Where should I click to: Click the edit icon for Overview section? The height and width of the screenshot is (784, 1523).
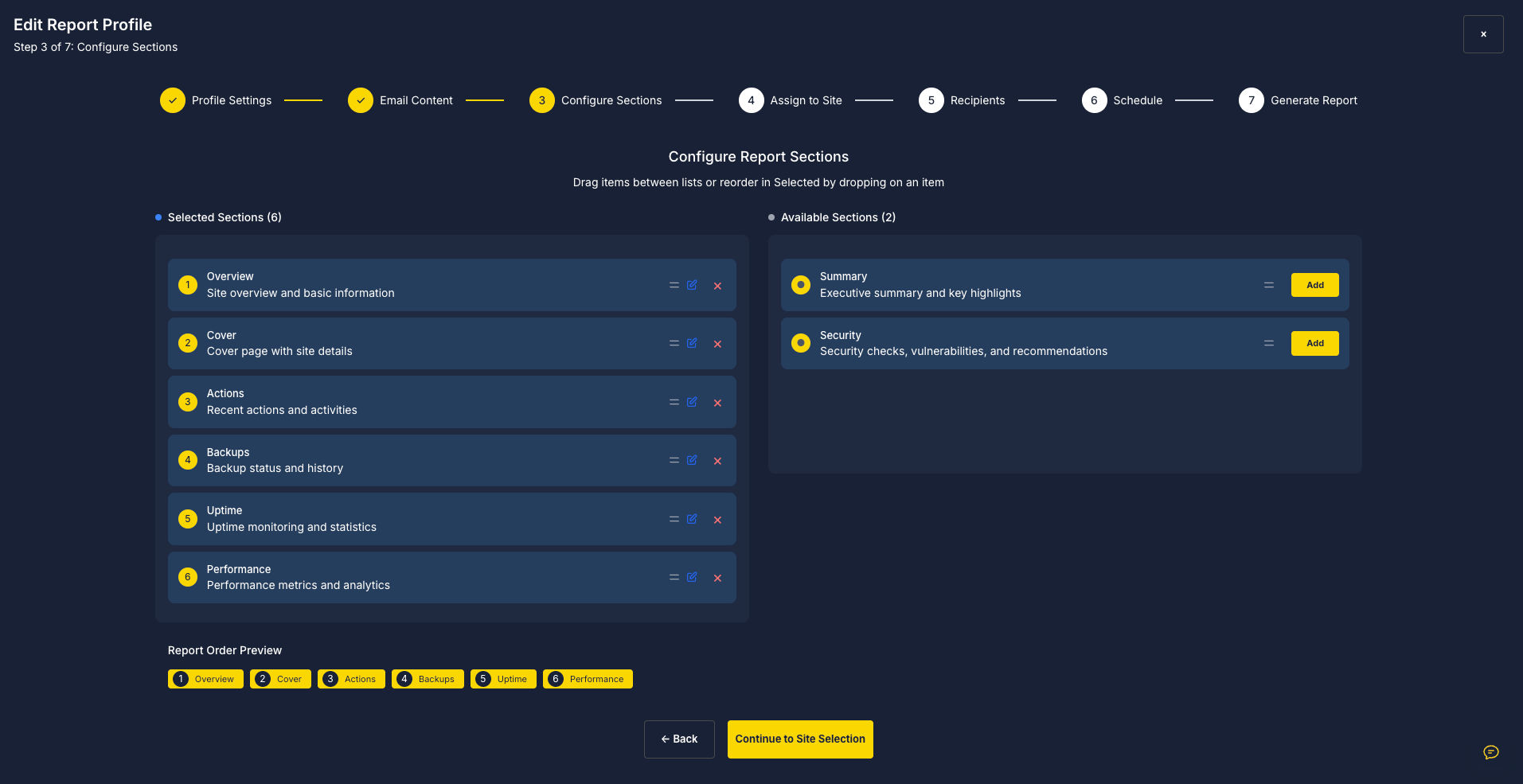692,285
